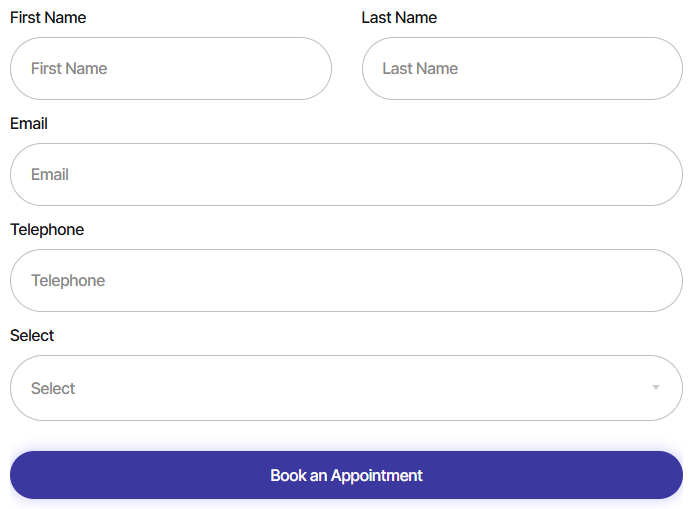Image resolution: width=689 pixels, height=509 pixels.
Task: Open the Select combo box
Action: click(346, 388)
